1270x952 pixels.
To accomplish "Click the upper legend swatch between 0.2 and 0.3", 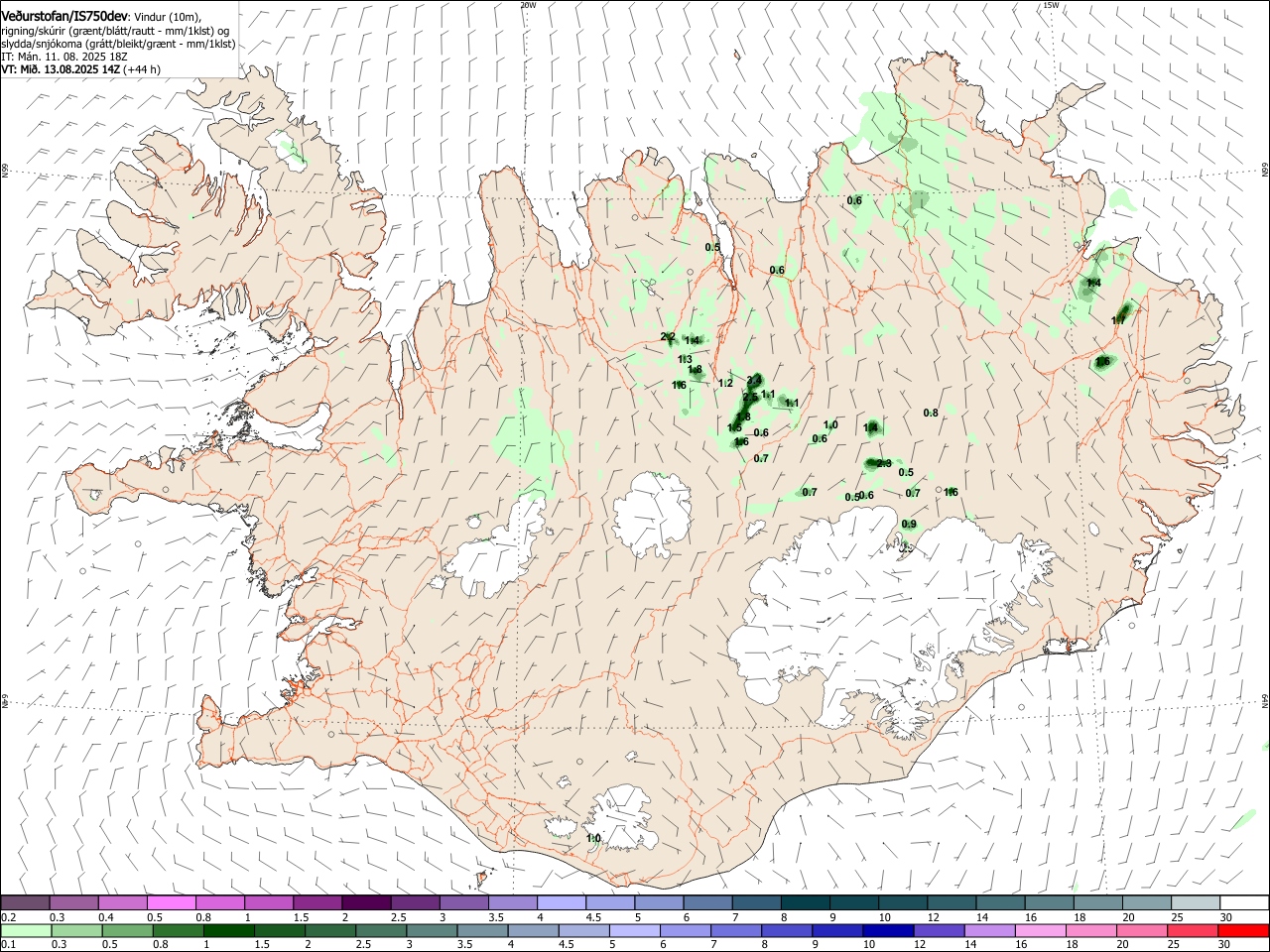I will (25, 903).
